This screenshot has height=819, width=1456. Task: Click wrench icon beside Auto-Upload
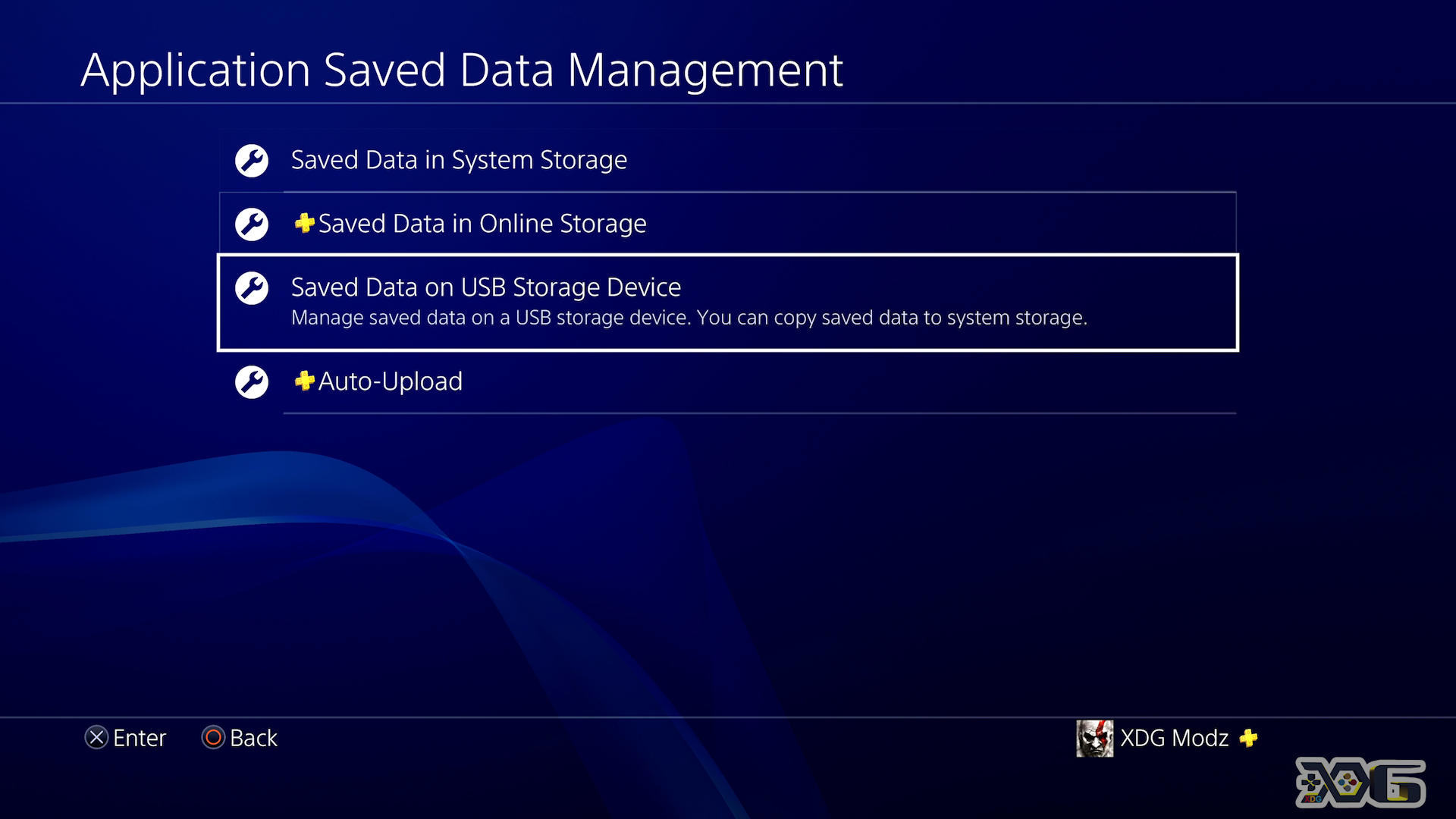tap(252, 382)
